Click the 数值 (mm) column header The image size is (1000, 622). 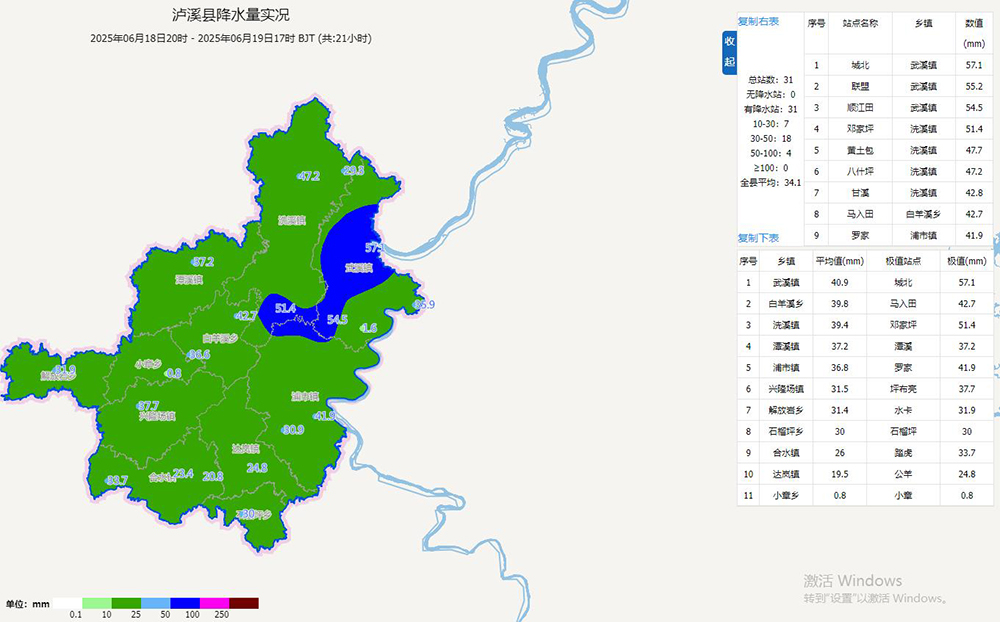pyautogui.click(x=974, y=33)
